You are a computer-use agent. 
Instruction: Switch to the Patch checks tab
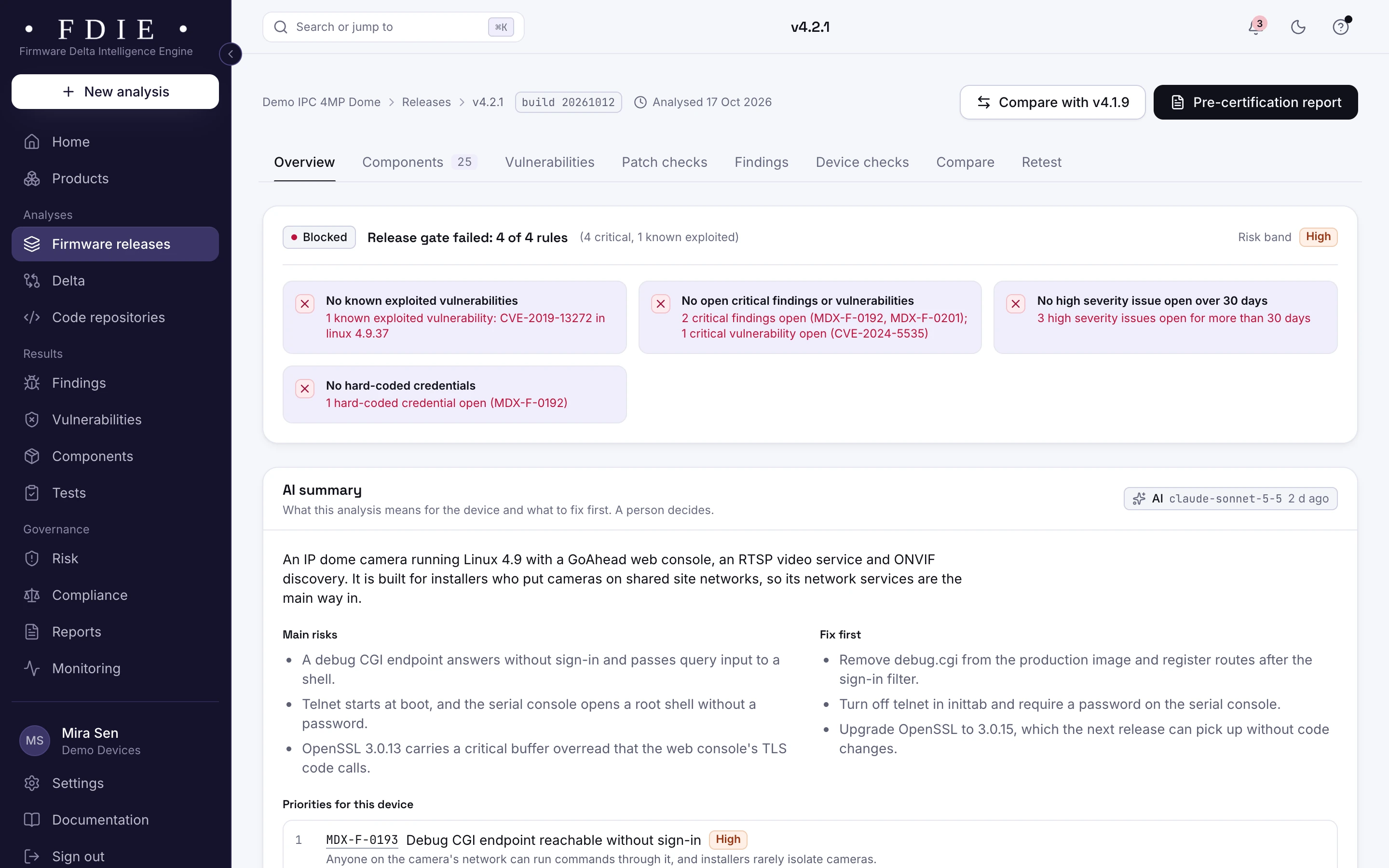(x=664, y=163)
